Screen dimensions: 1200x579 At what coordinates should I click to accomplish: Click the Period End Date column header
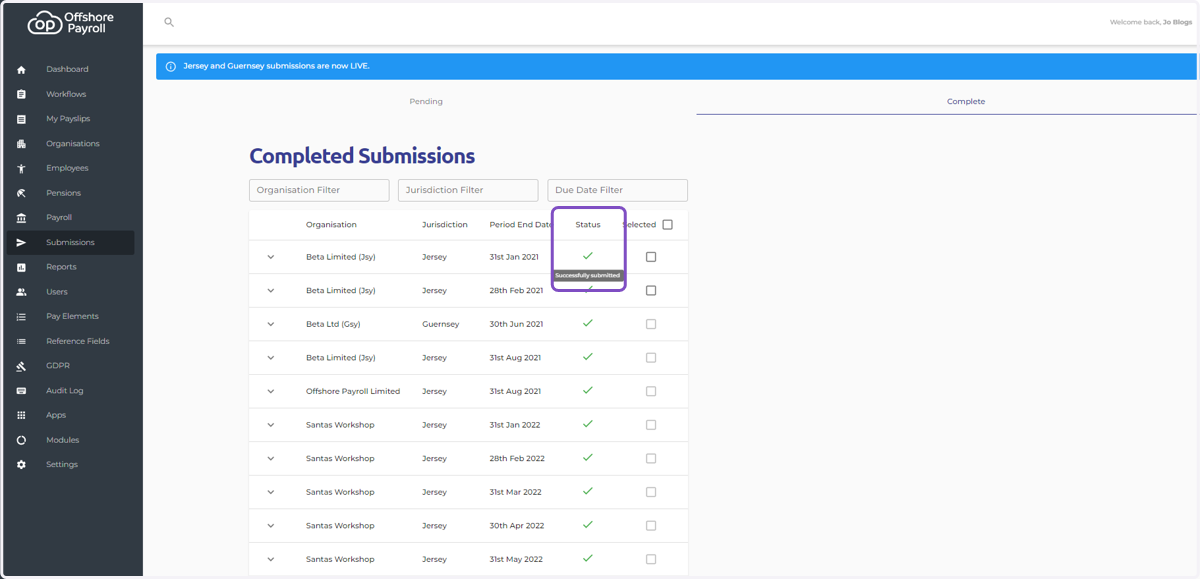[x=521, y=225]
